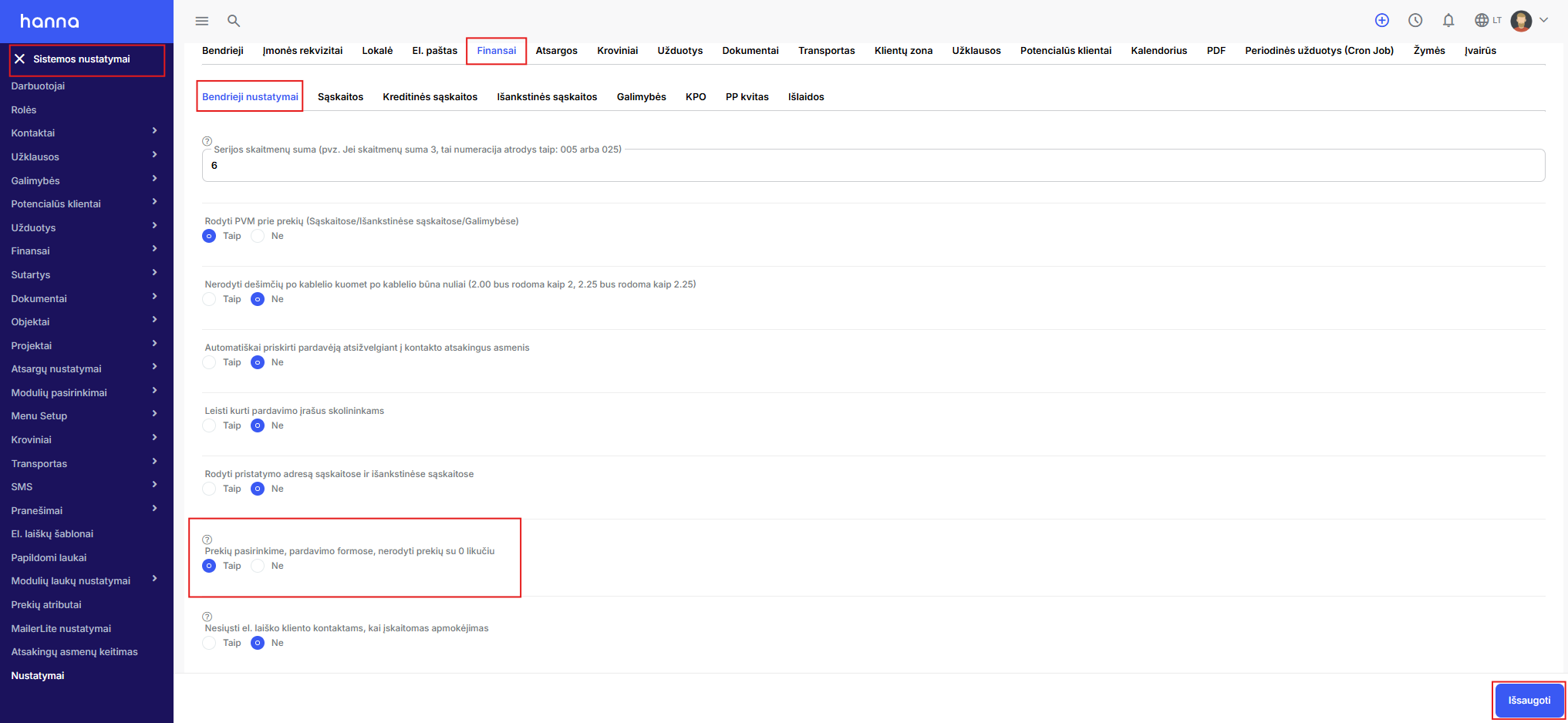This screenshot has width=1568, height=723.
Task: Expand Transportas in the sidebar
Action: coord(155,462)
